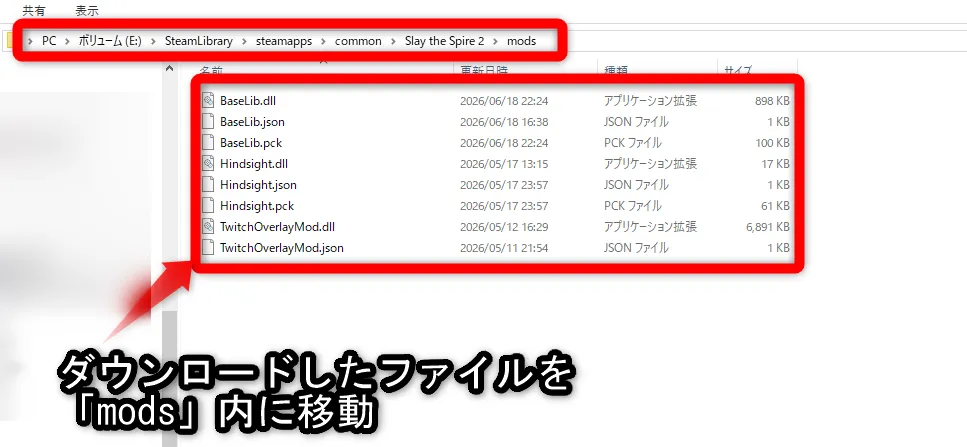967x447 pixels.
Task: Select the Hindsight.dll file name
Action: tap(254, 163)
